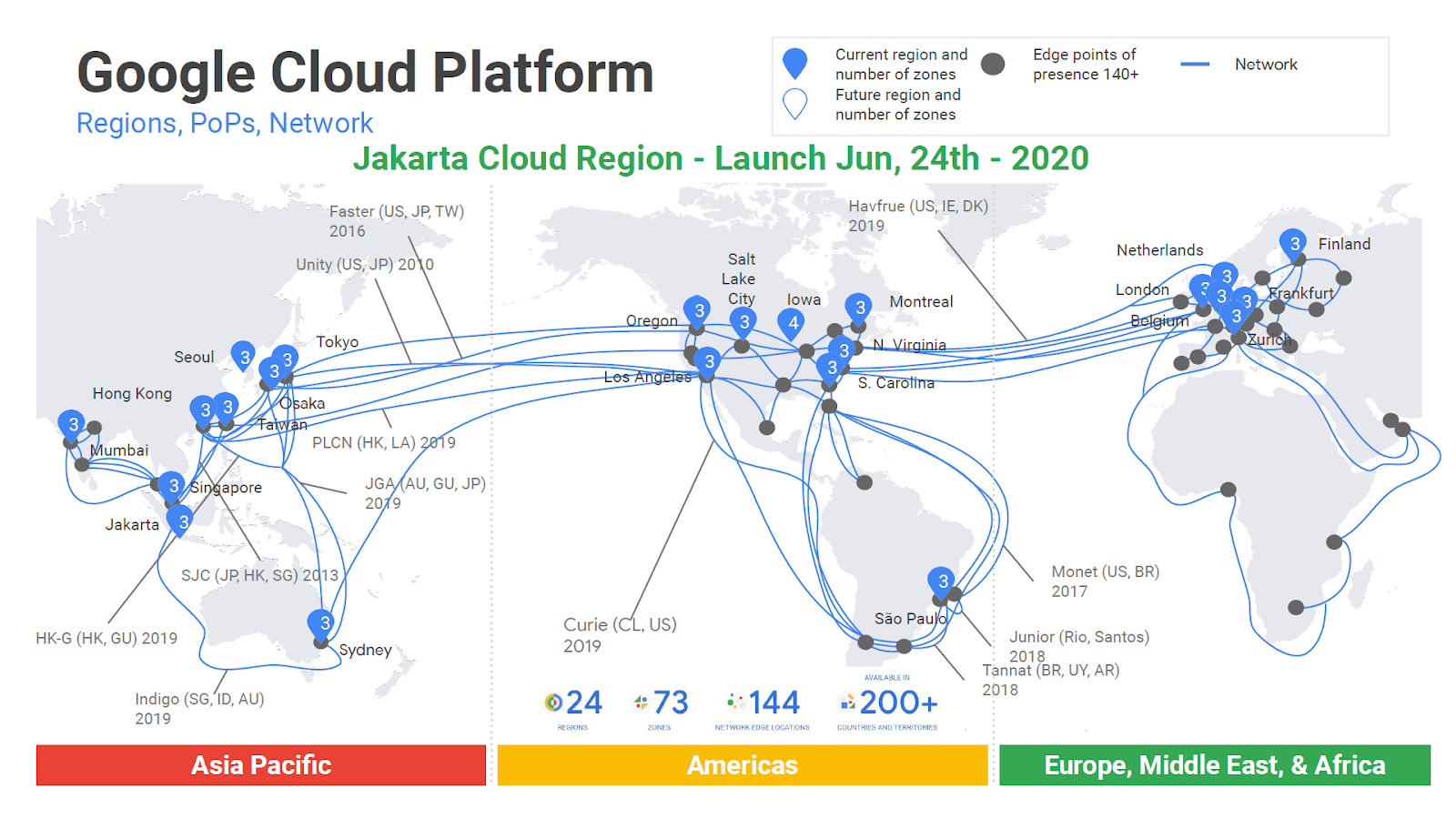Click the Jakarta Cloud Region launch heading
Viewport: 1456px width, 819px height.
coord(721,158)
